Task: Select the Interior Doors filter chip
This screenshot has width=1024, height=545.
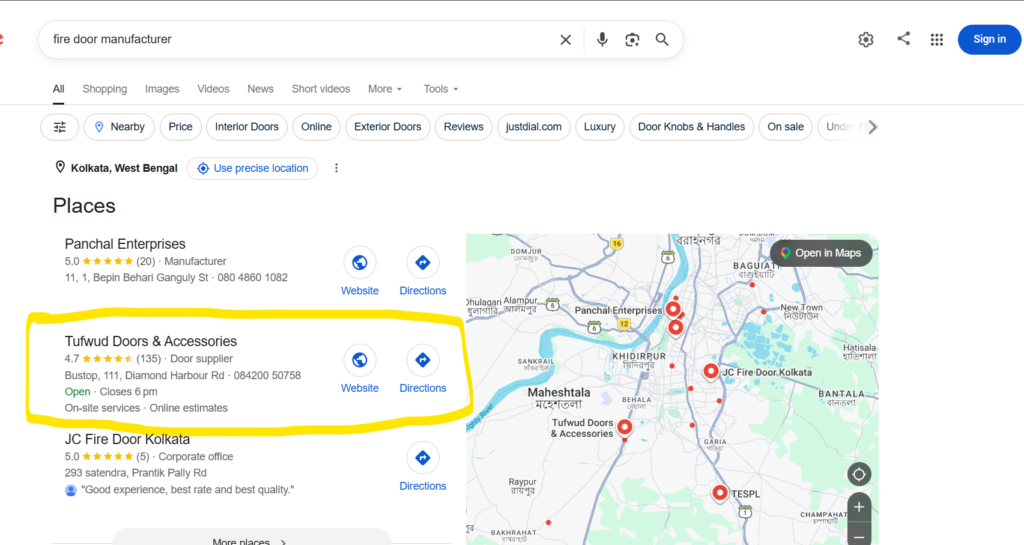Action: tap(247, 127)
